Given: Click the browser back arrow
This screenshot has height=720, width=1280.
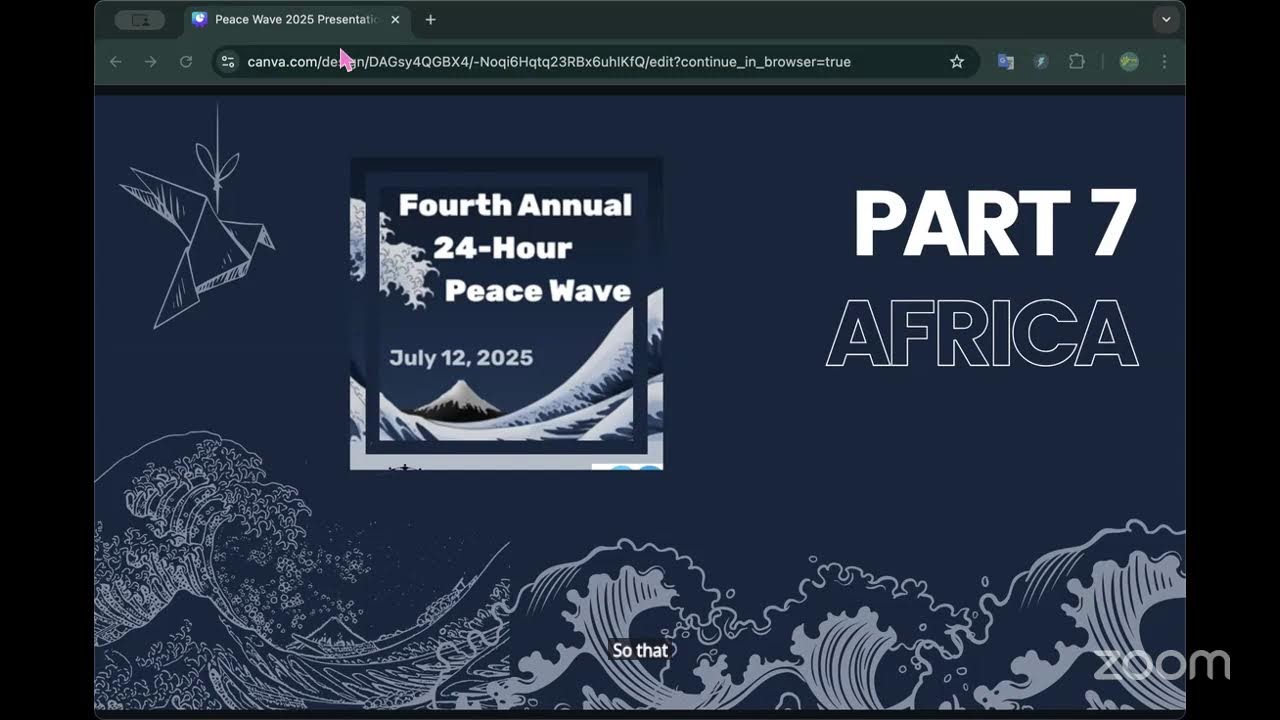Looking at the screenshot, I should pos(116,62).
